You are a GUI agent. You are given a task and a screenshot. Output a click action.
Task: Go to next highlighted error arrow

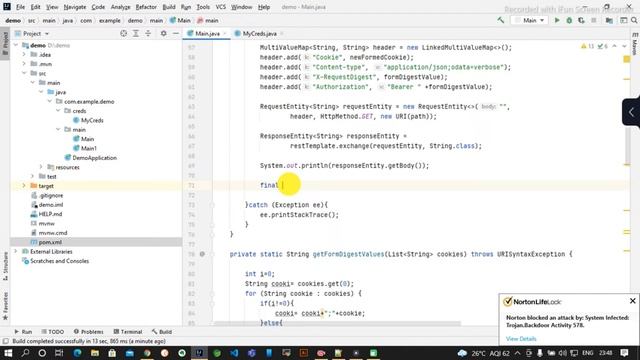[624, 47]
